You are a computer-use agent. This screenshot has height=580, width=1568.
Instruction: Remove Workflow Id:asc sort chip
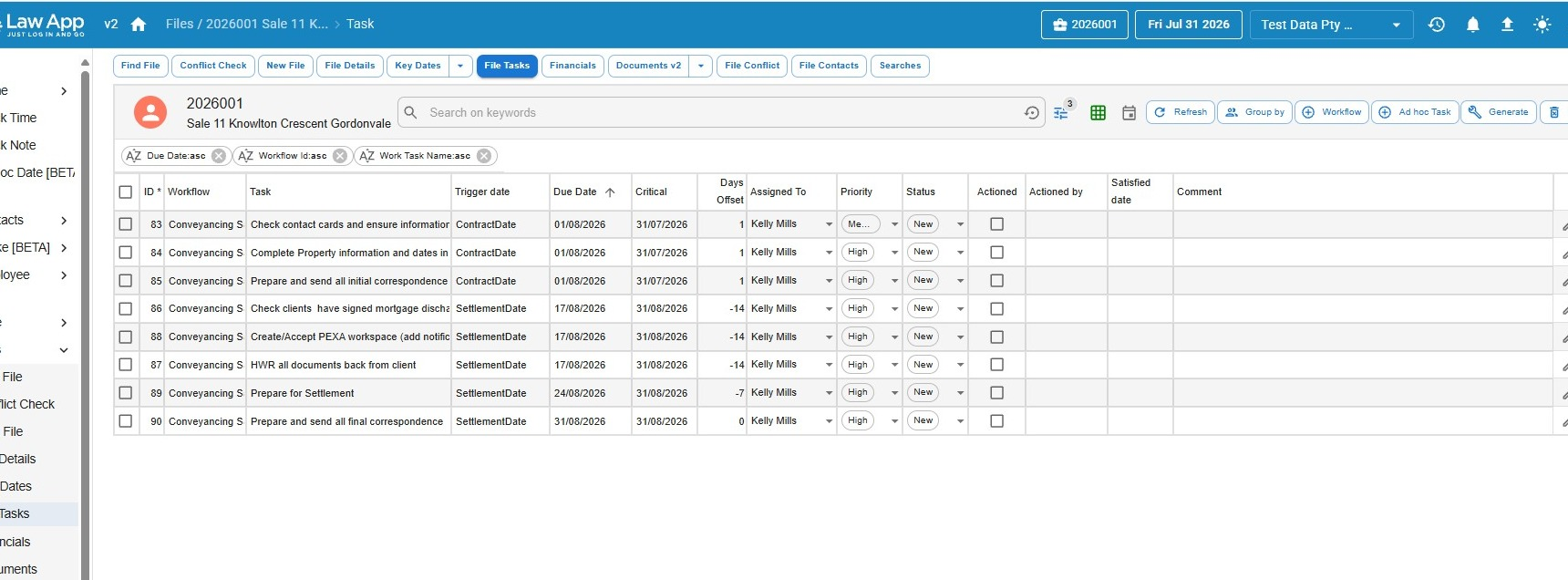pos(340,156)
